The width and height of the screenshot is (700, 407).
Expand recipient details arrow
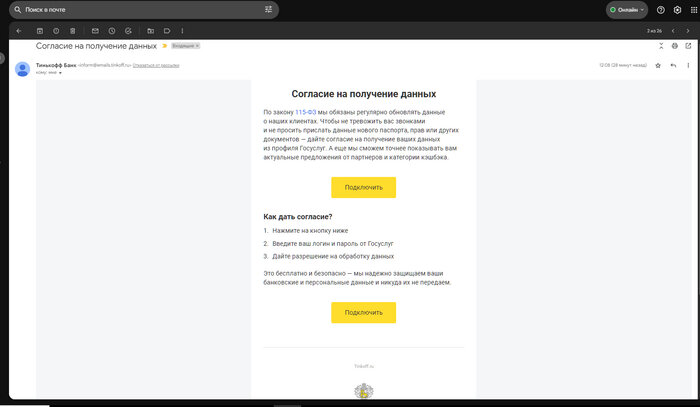click(60, 73)
